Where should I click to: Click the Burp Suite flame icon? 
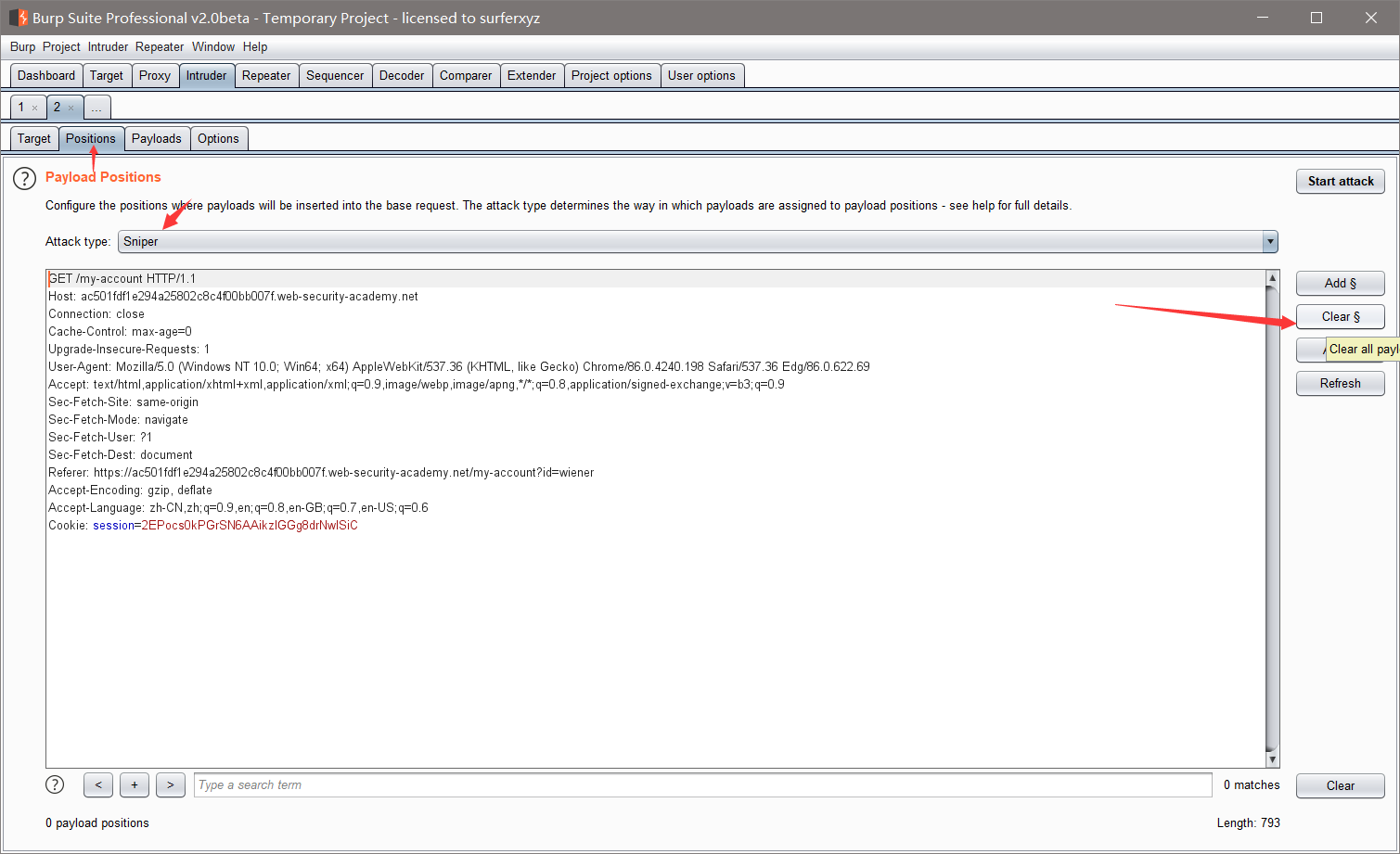17,17
